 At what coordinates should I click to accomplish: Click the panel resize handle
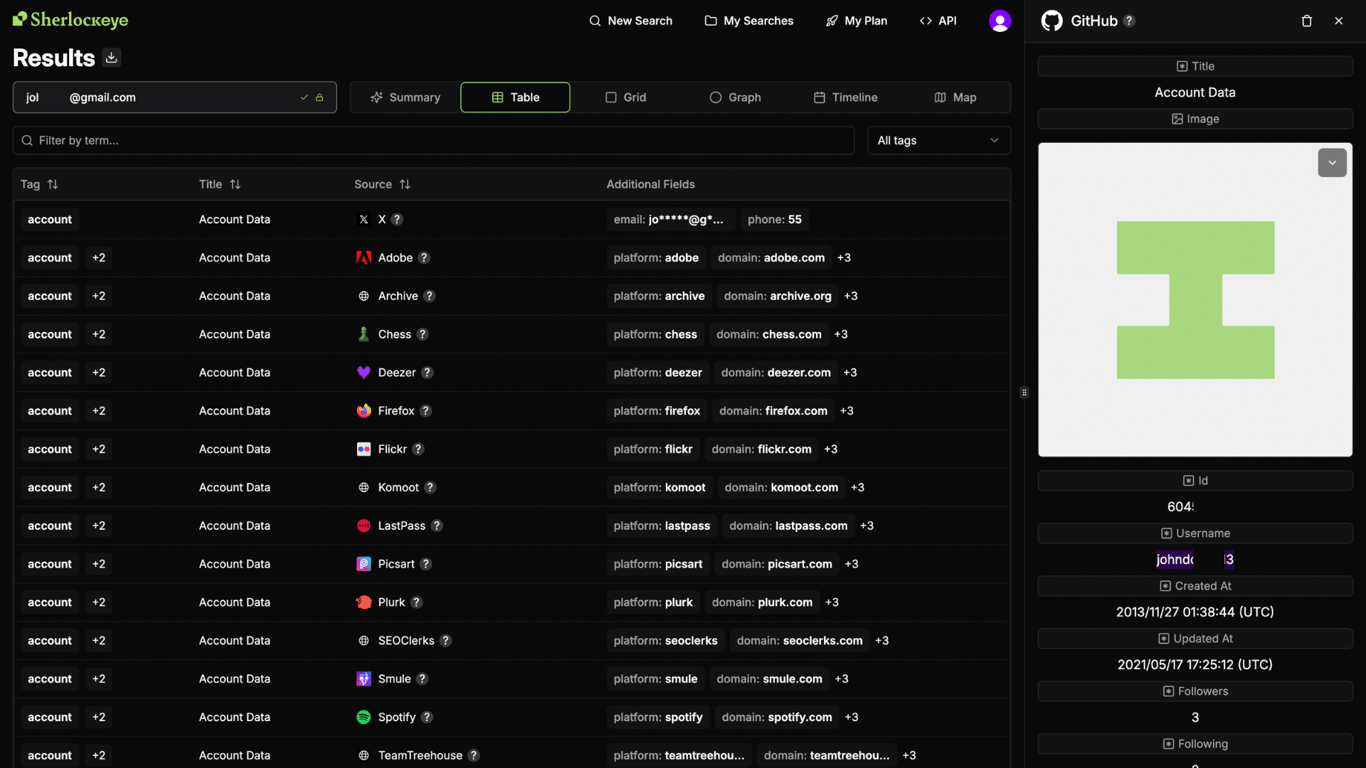(x=1024, y=392)
